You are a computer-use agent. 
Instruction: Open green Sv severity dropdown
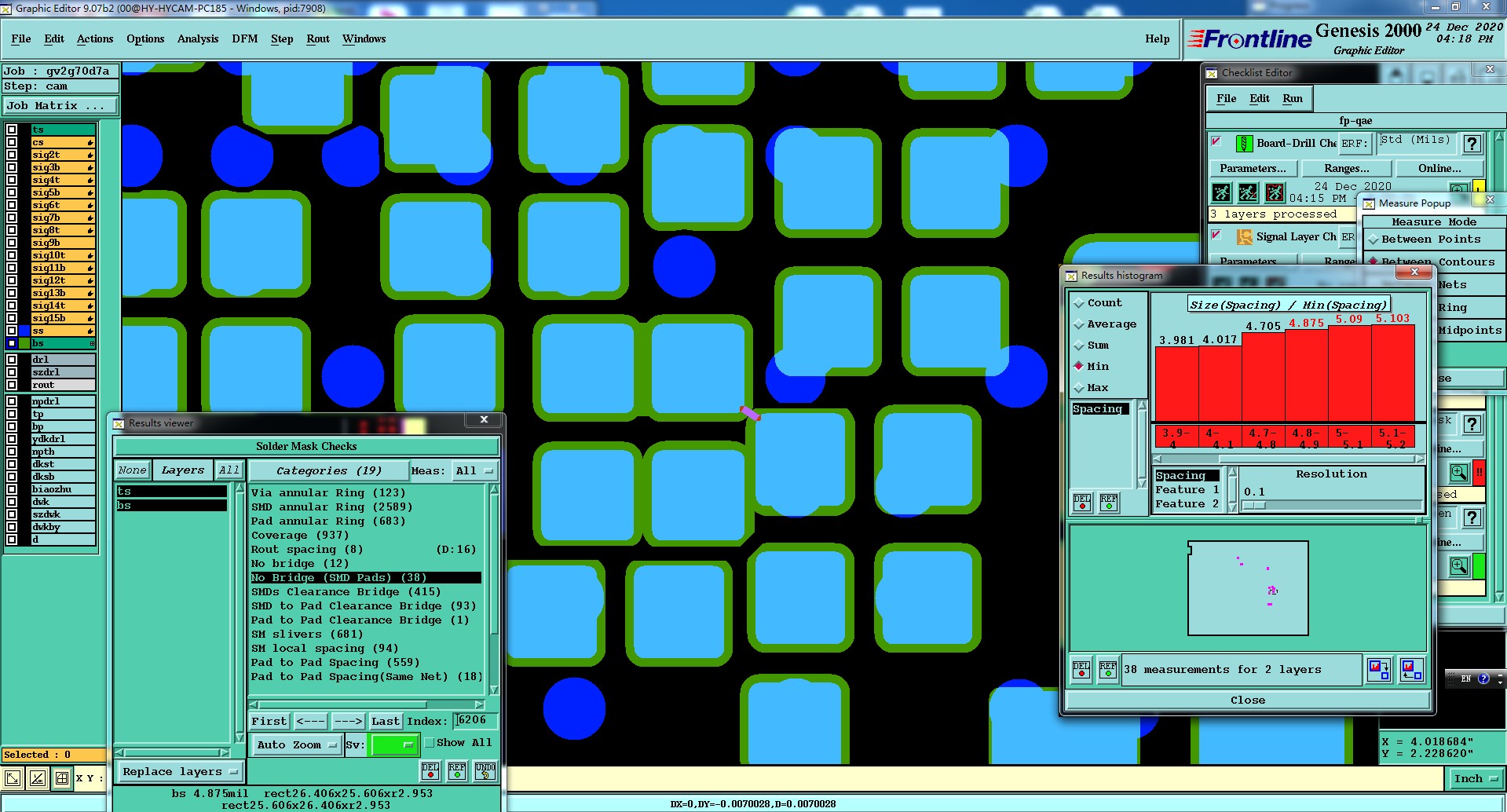[394, 744]
